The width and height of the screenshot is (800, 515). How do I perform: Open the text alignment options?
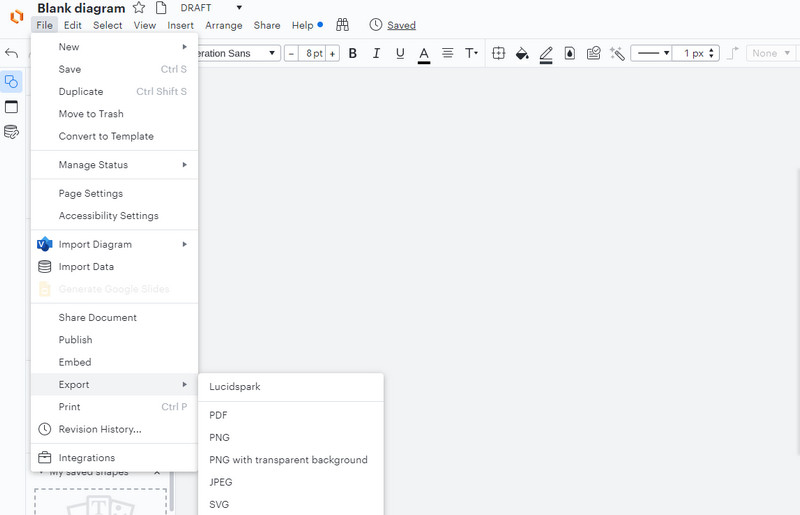click(x=447, y=53)
